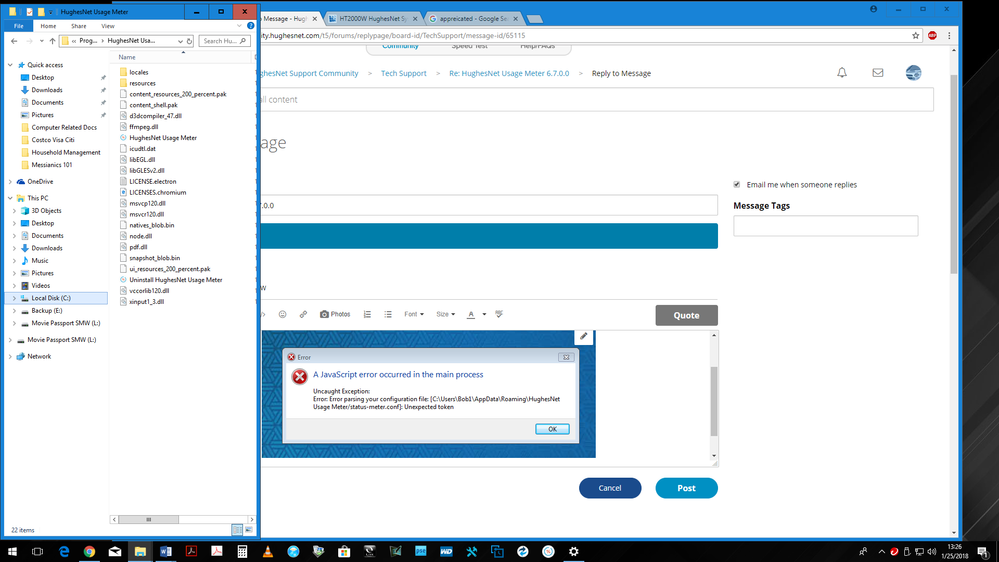Click the spell check icon
999x562 pixels.
(x=499, y=314)
